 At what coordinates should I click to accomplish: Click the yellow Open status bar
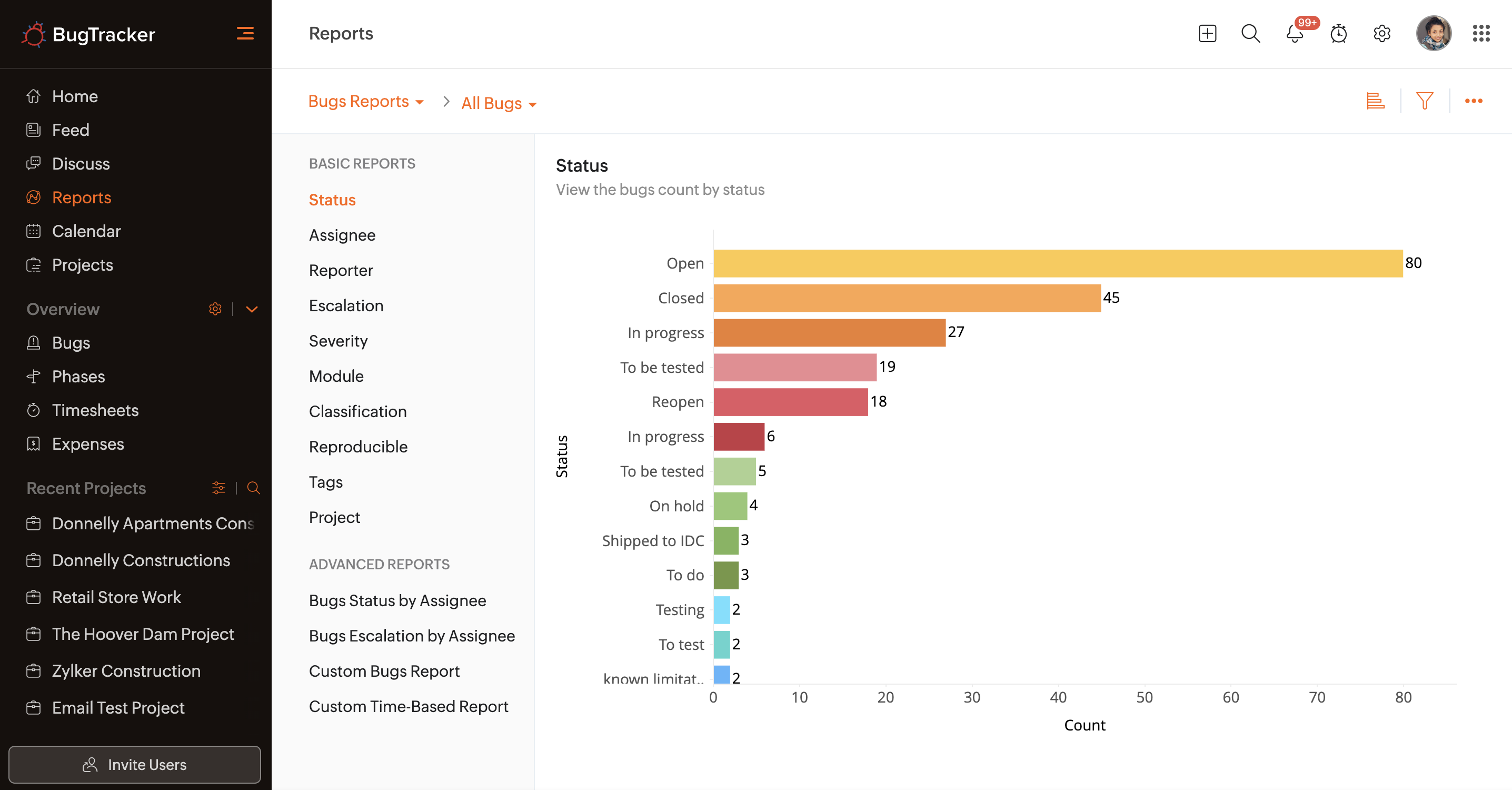tap(1057, 263)
